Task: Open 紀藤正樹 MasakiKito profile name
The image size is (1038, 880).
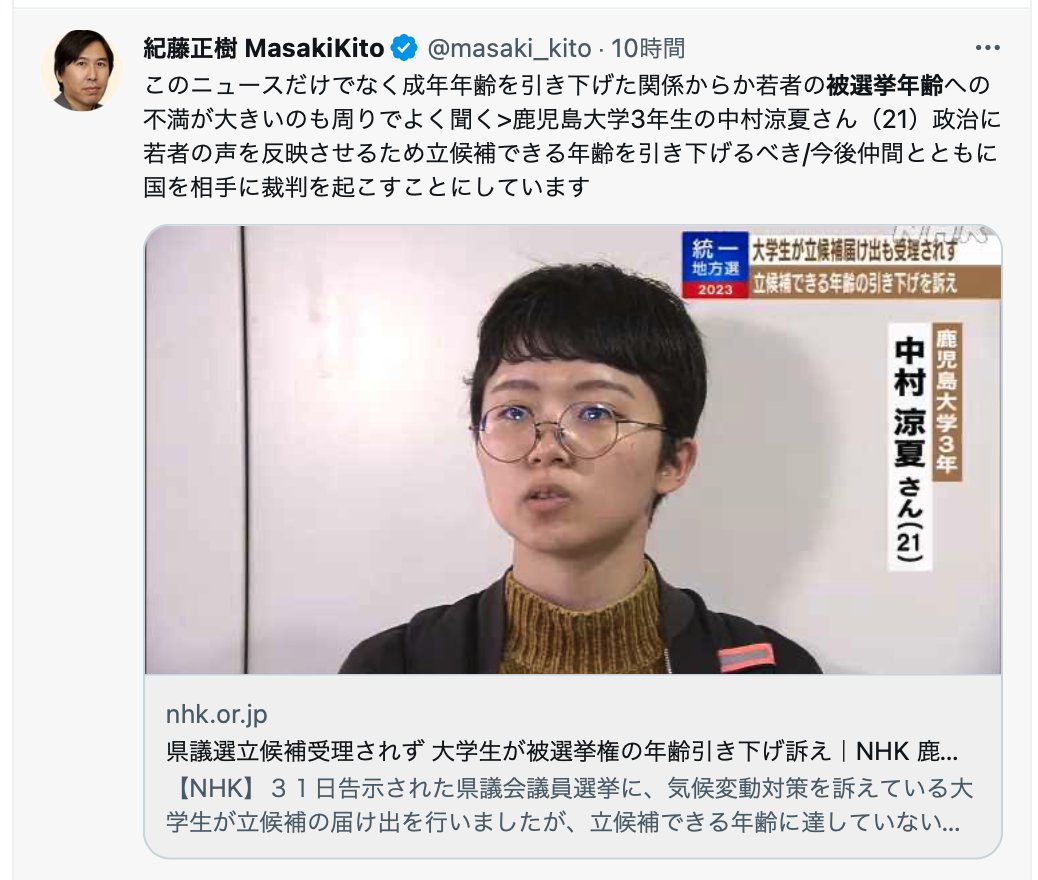Action: point(263,48)
